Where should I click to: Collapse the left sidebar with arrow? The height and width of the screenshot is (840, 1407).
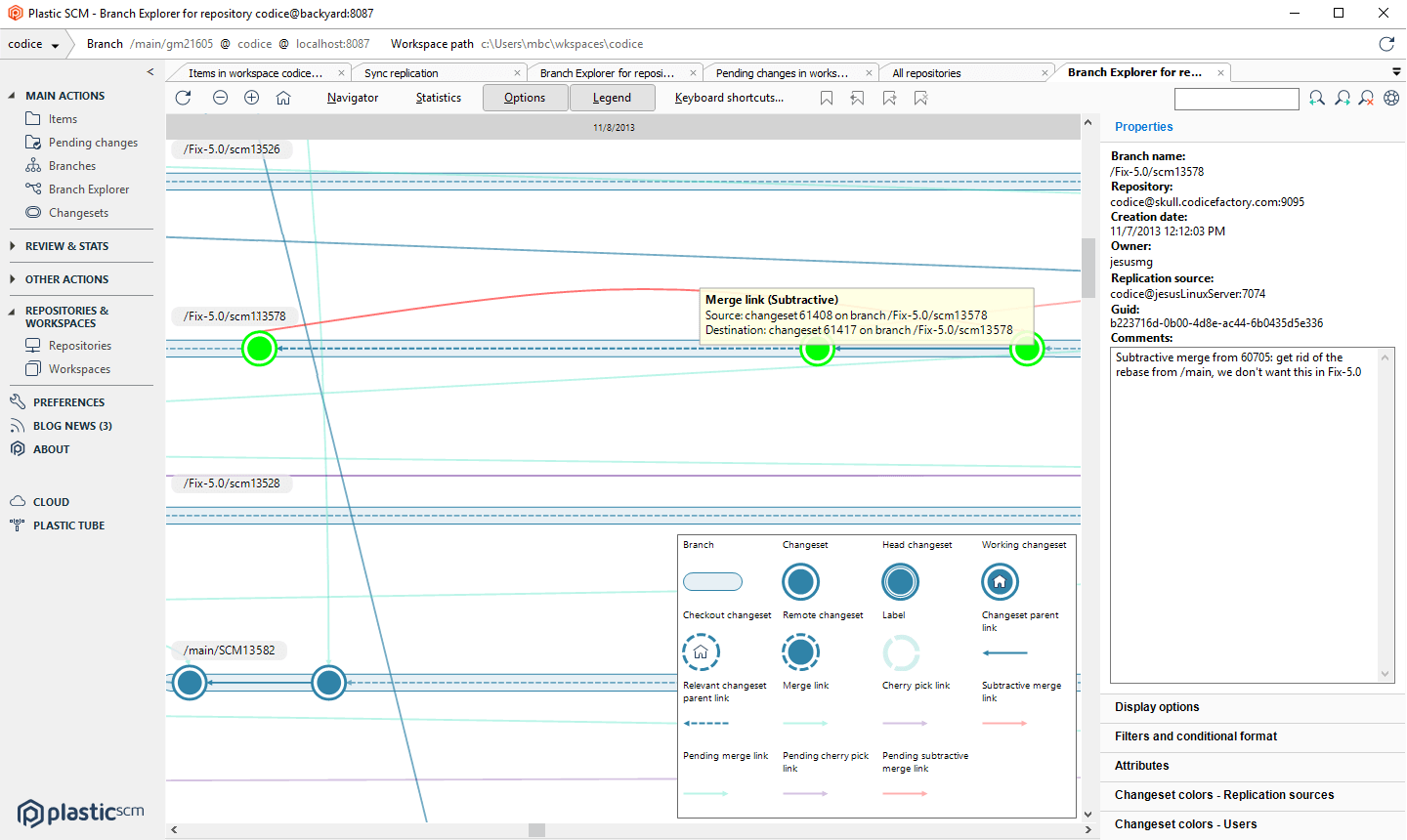click(150, 71)
